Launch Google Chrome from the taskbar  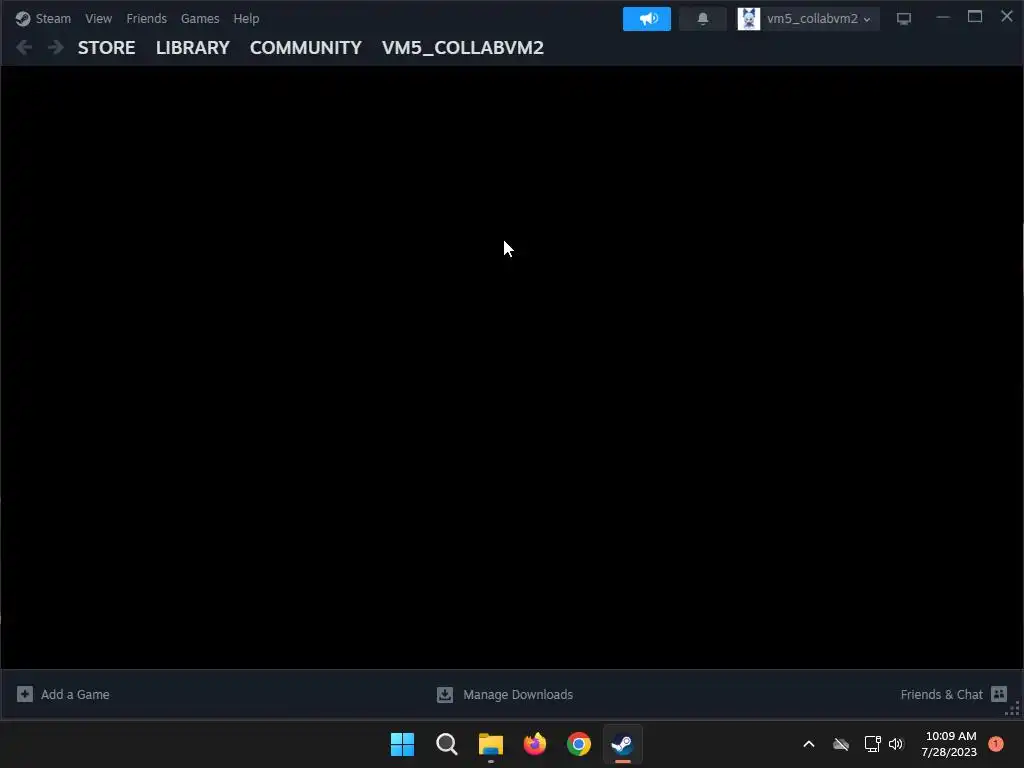pos(579,744)
